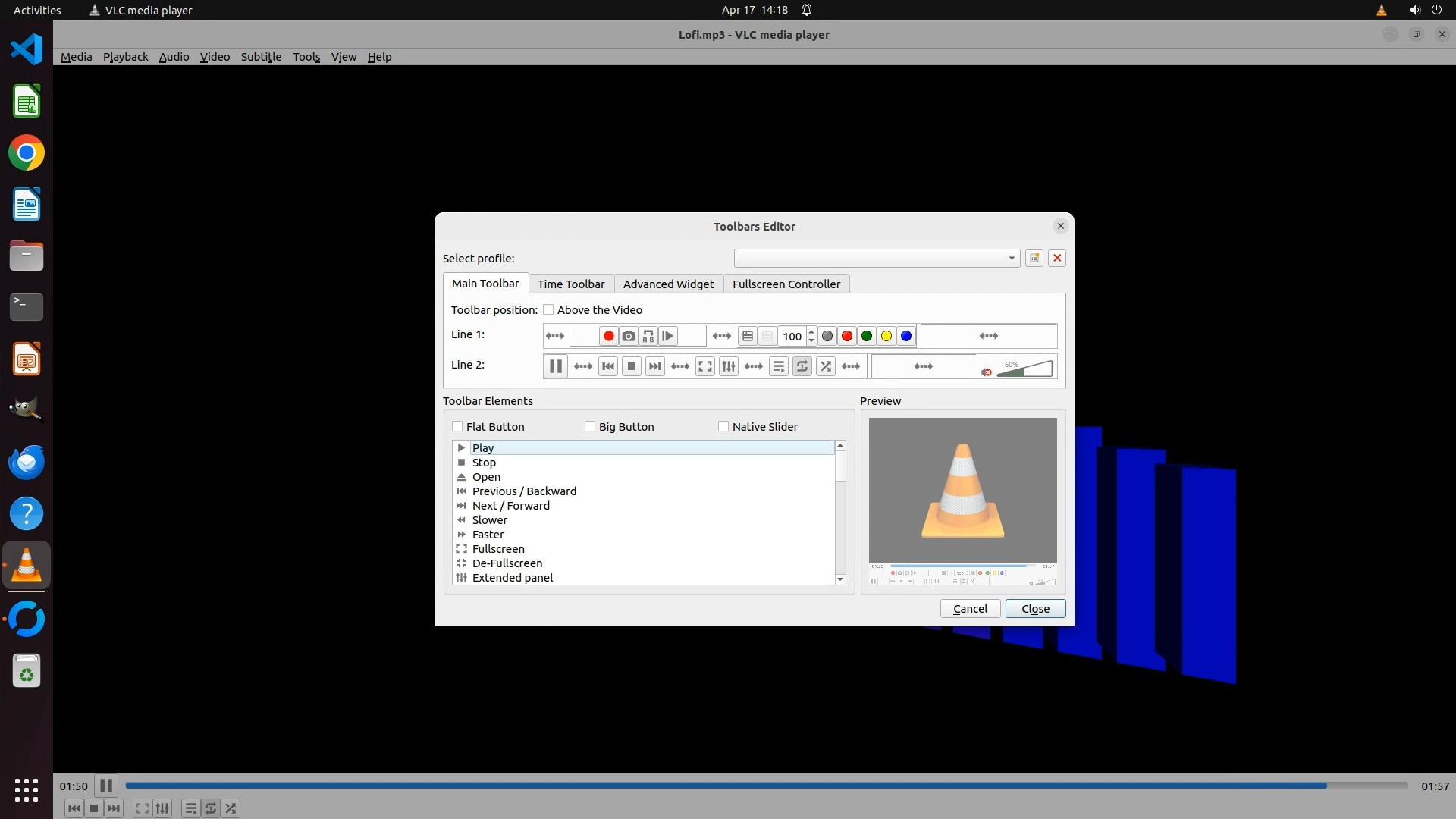Open the Playback menu
This screenshot has height=819, width=1456.
125,57
